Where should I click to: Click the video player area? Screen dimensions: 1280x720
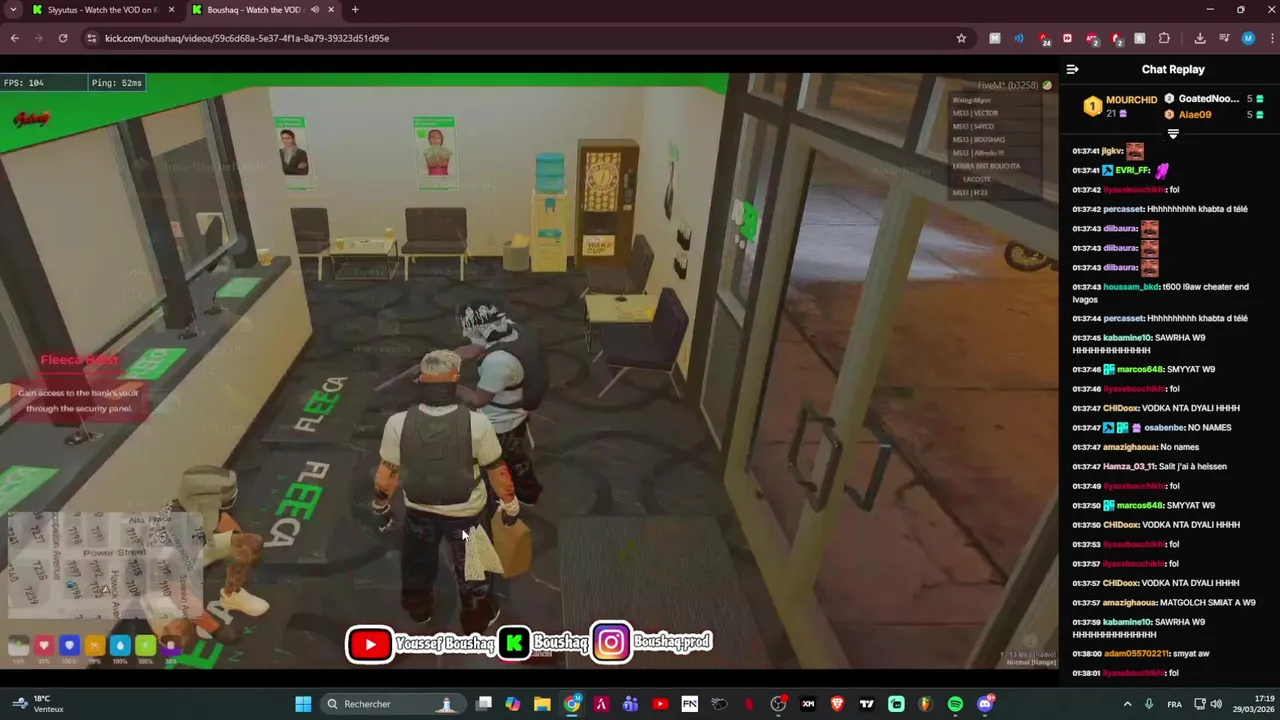[529, 372]
